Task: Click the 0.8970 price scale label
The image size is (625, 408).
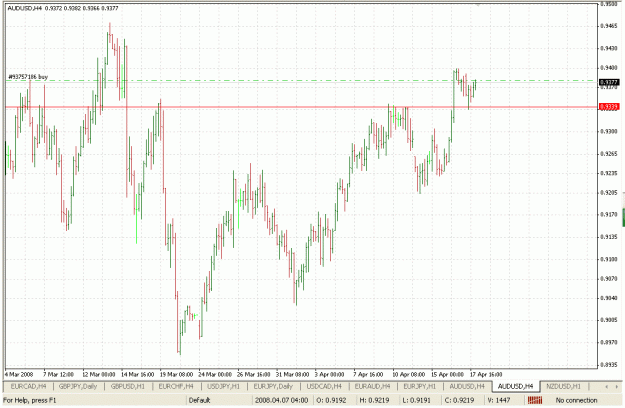Action: 609,342
